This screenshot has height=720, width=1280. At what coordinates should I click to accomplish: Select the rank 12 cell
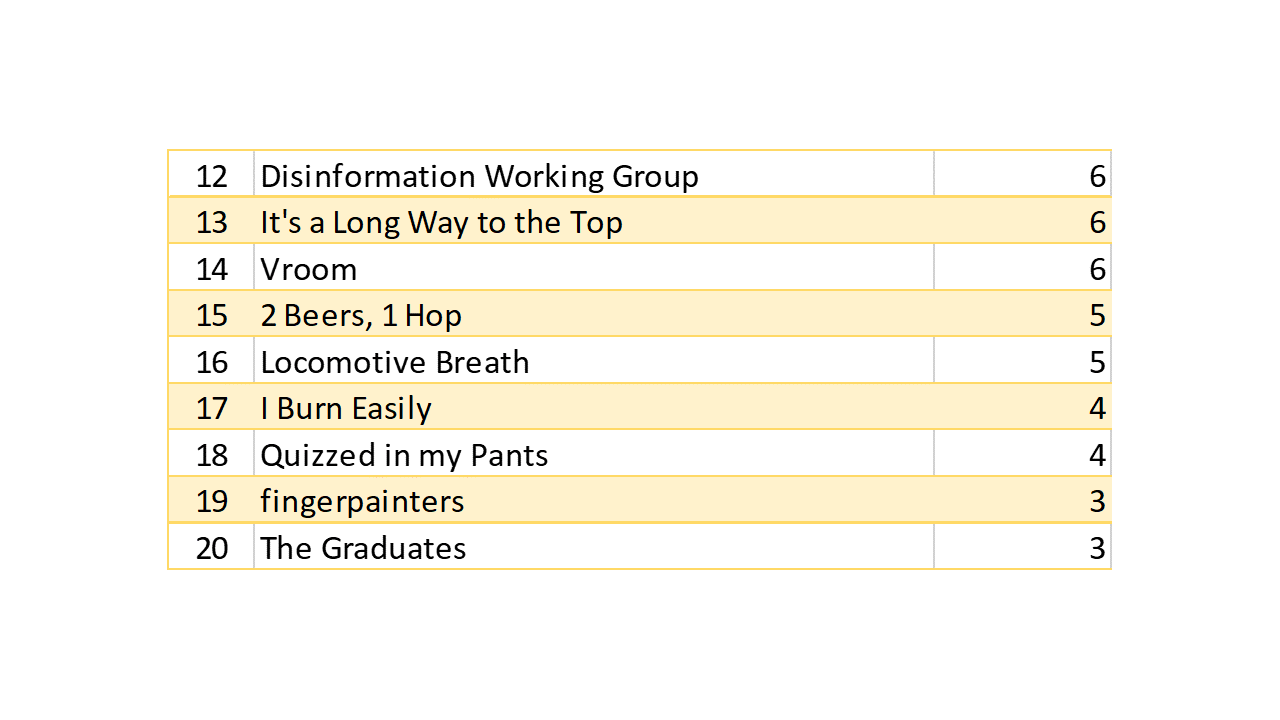(212, 176)
